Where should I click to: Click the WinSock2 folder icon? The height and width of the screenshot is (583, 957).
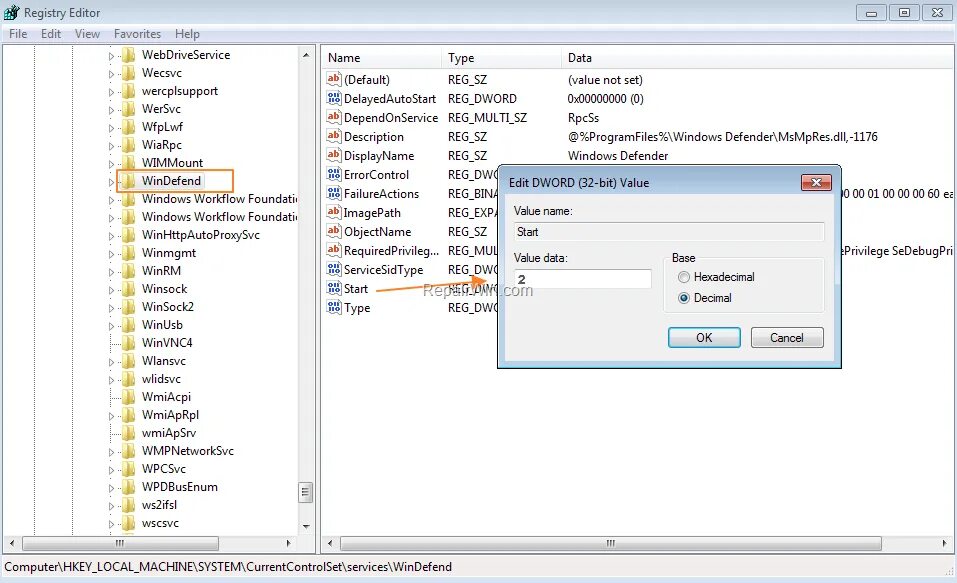[128, 307]
